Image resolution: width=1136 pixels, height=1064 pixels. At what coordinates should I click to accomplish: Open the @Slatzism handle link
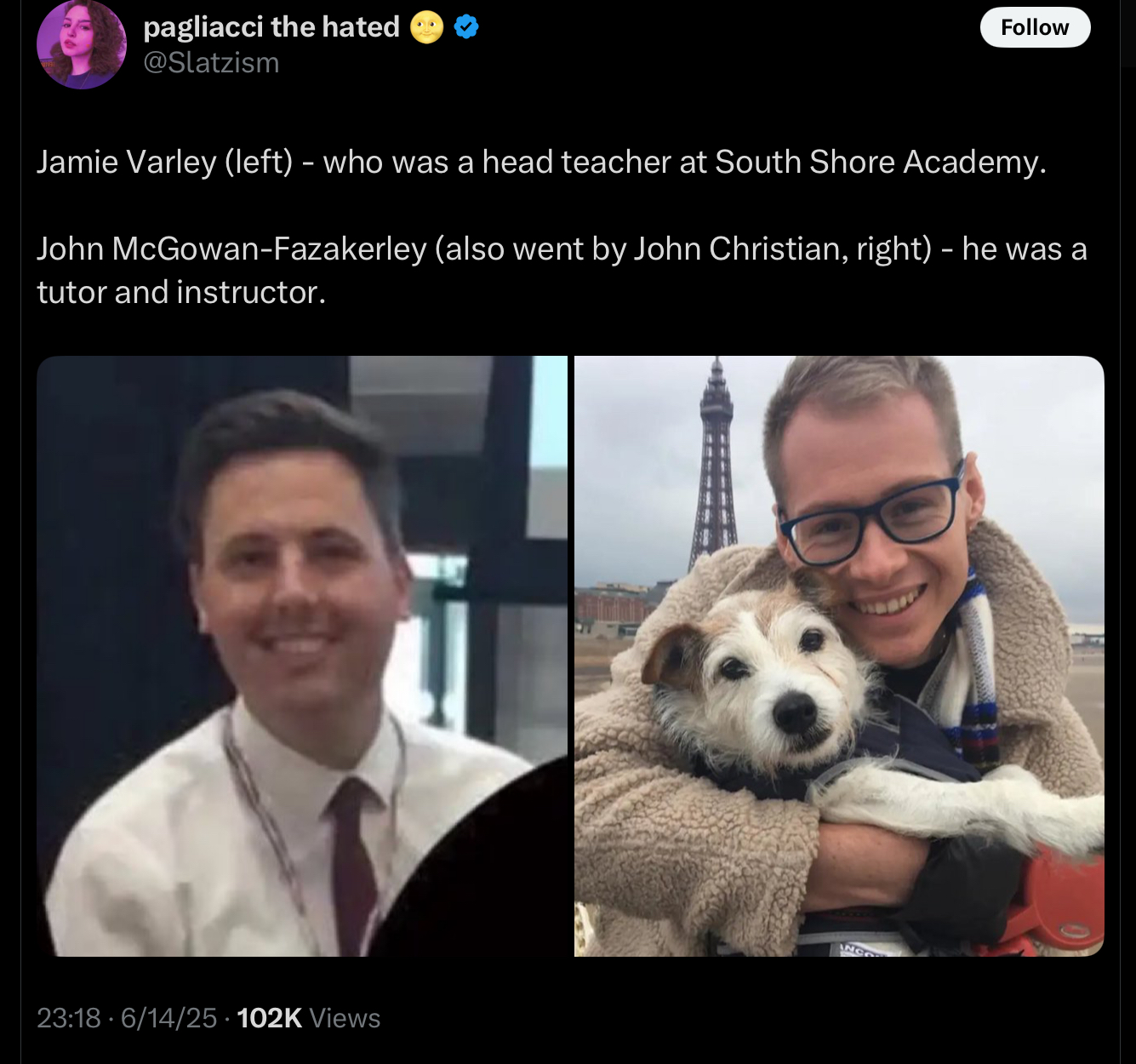pyautogui.click(x=211, y=63)
